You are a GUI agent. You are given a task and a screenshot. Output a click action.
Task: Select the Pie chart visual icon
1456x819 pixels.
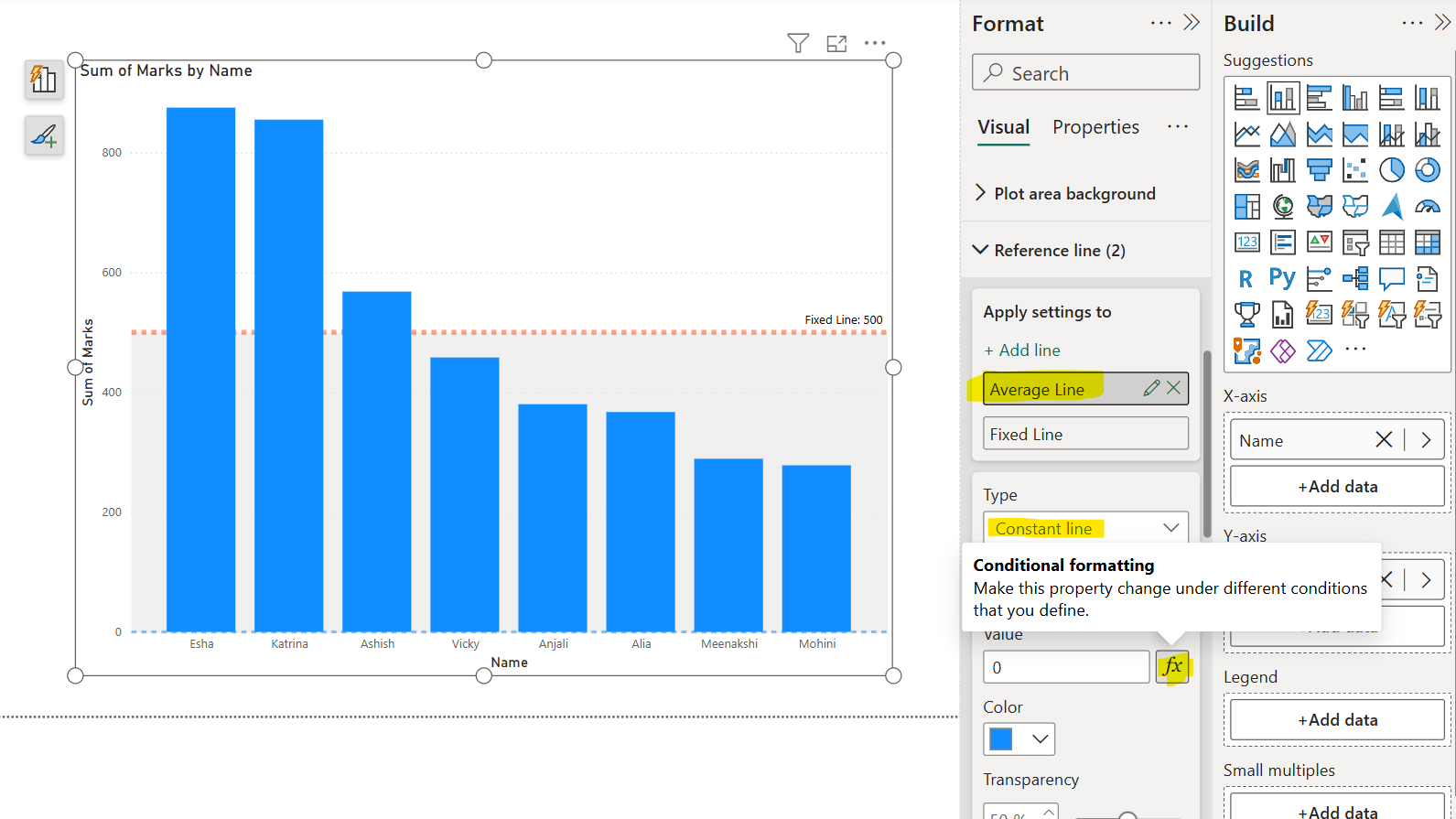click(1391, 169)
